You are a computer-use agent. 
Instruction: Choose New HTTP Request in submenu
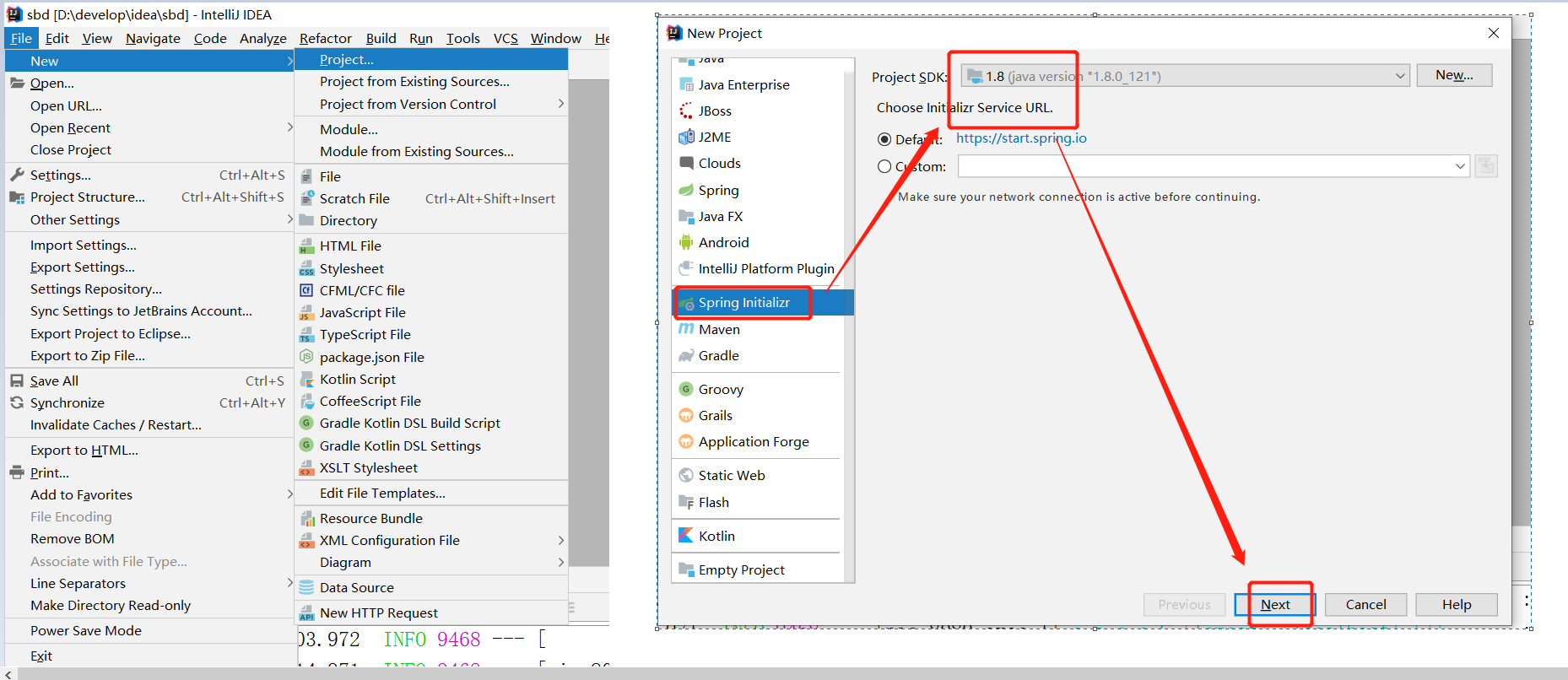click(430, 613)
